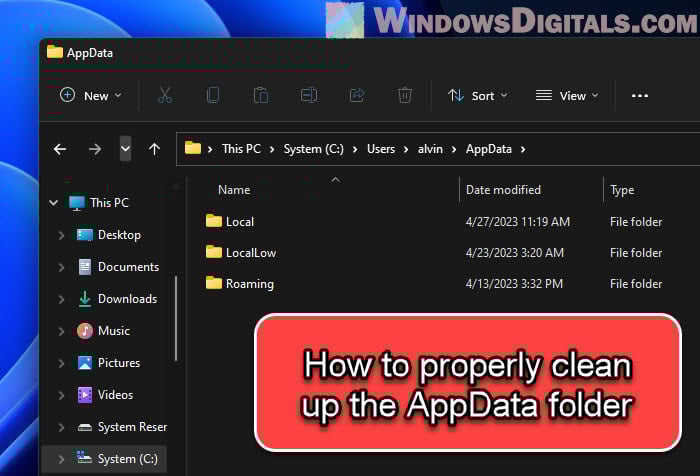Click the LocalLow folder name

[251, 253]
